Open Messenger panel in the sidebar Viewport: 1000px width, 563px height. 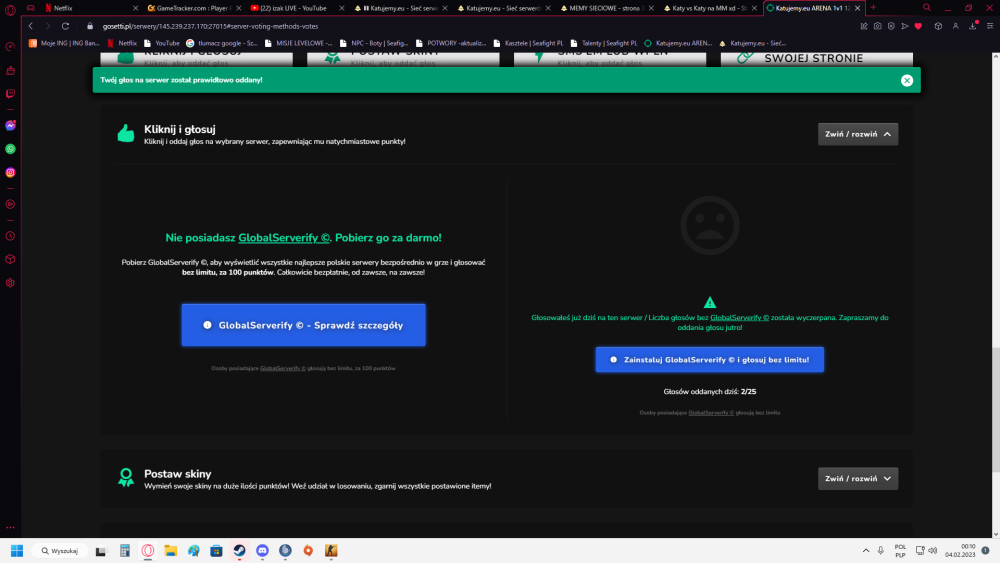coord(10,126)
